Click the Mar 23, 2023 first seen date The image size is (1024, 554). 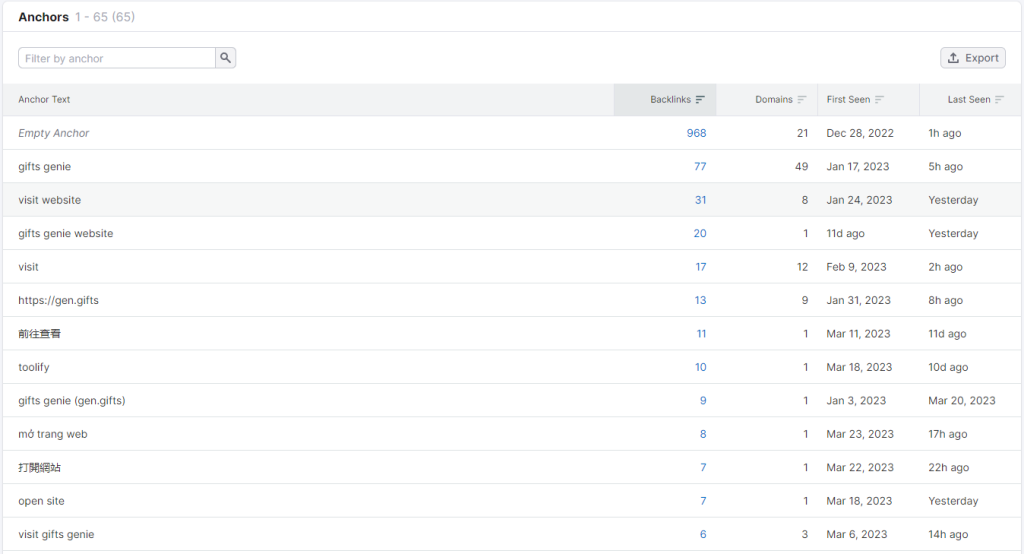[860, 434]
